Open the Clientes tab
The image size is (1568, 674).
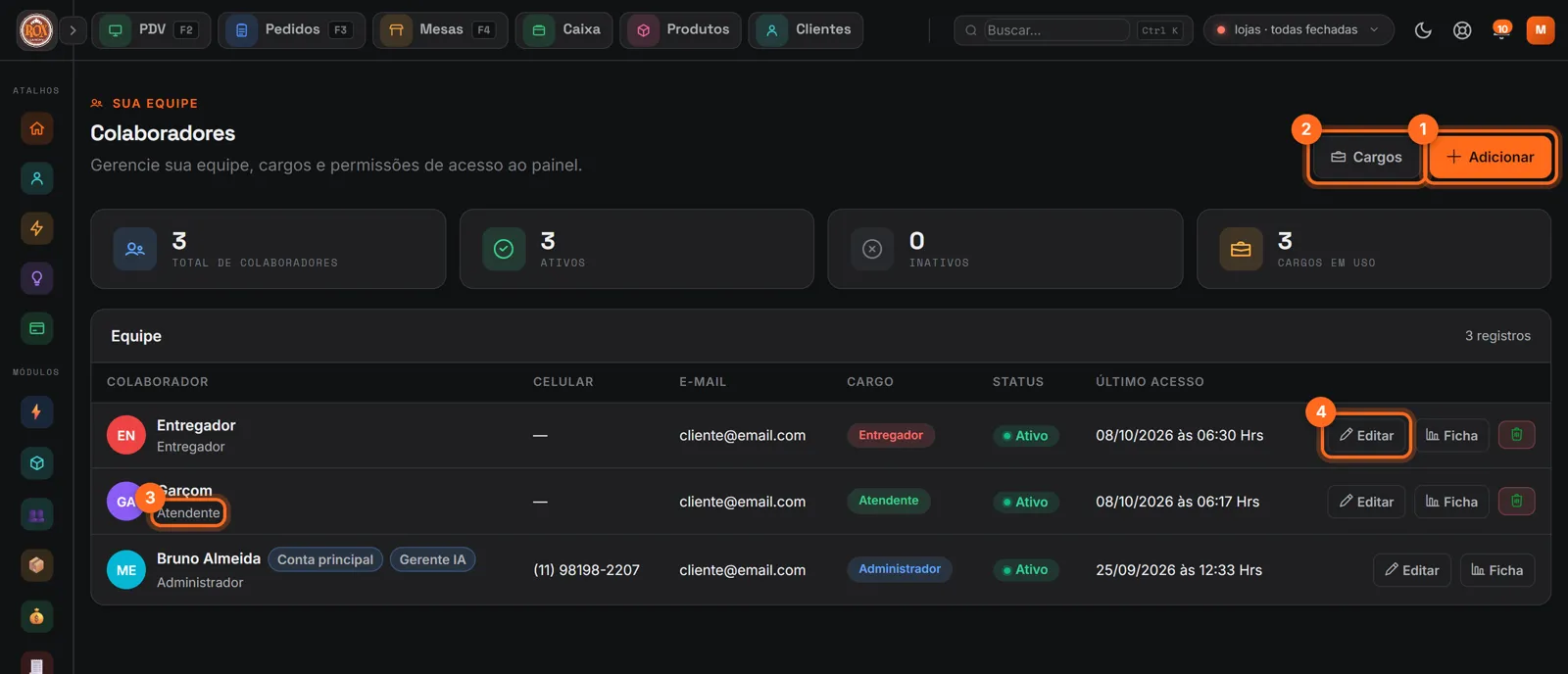click(806, 30)
